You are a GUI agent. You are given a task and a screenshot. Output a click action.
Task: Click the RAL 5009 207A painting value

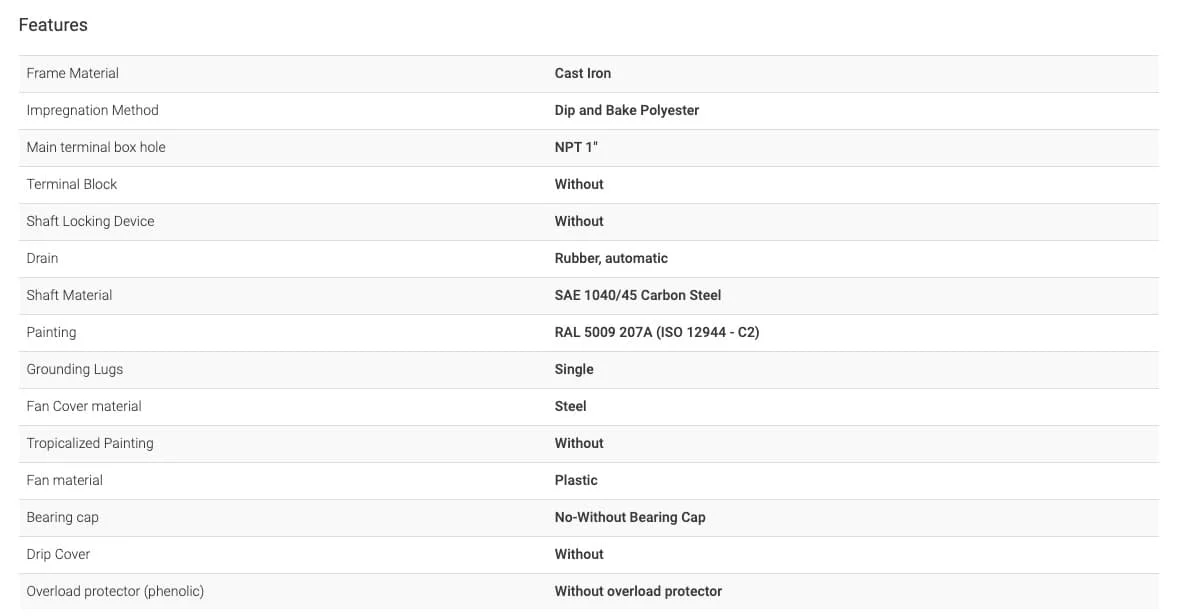657,332
